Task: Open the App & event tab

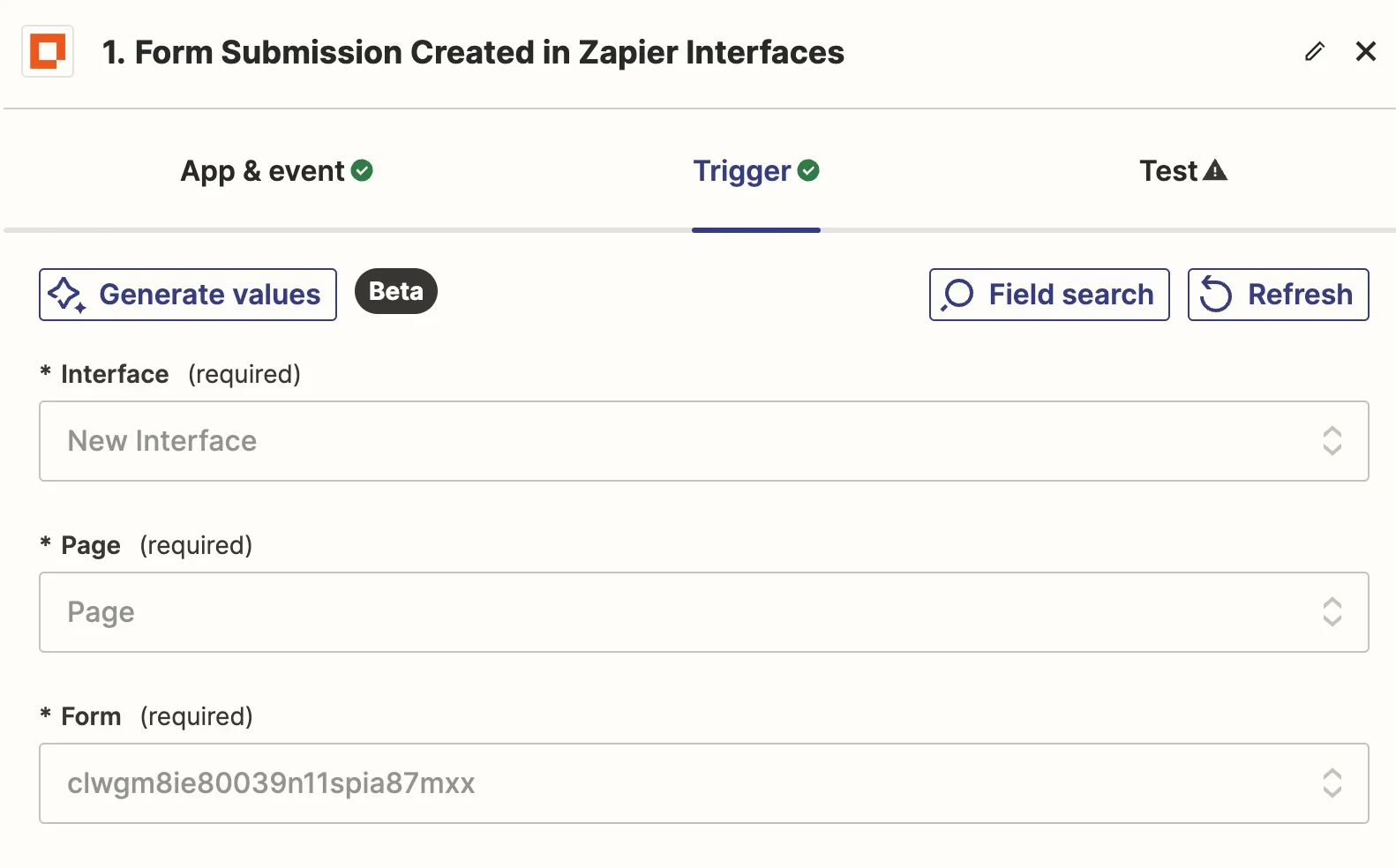Action: [262, 170]
